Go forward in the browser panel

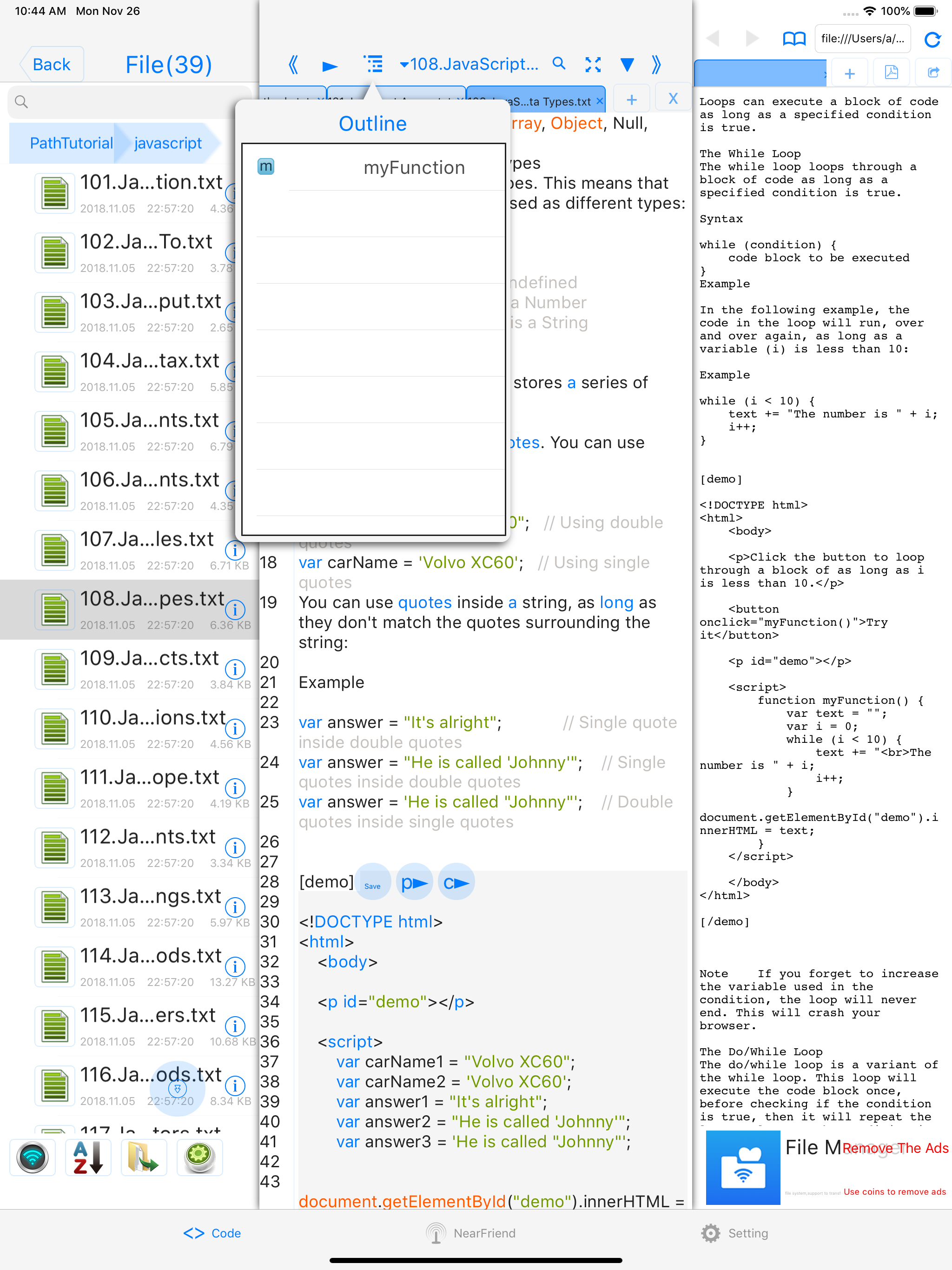[x=752, y=39]
